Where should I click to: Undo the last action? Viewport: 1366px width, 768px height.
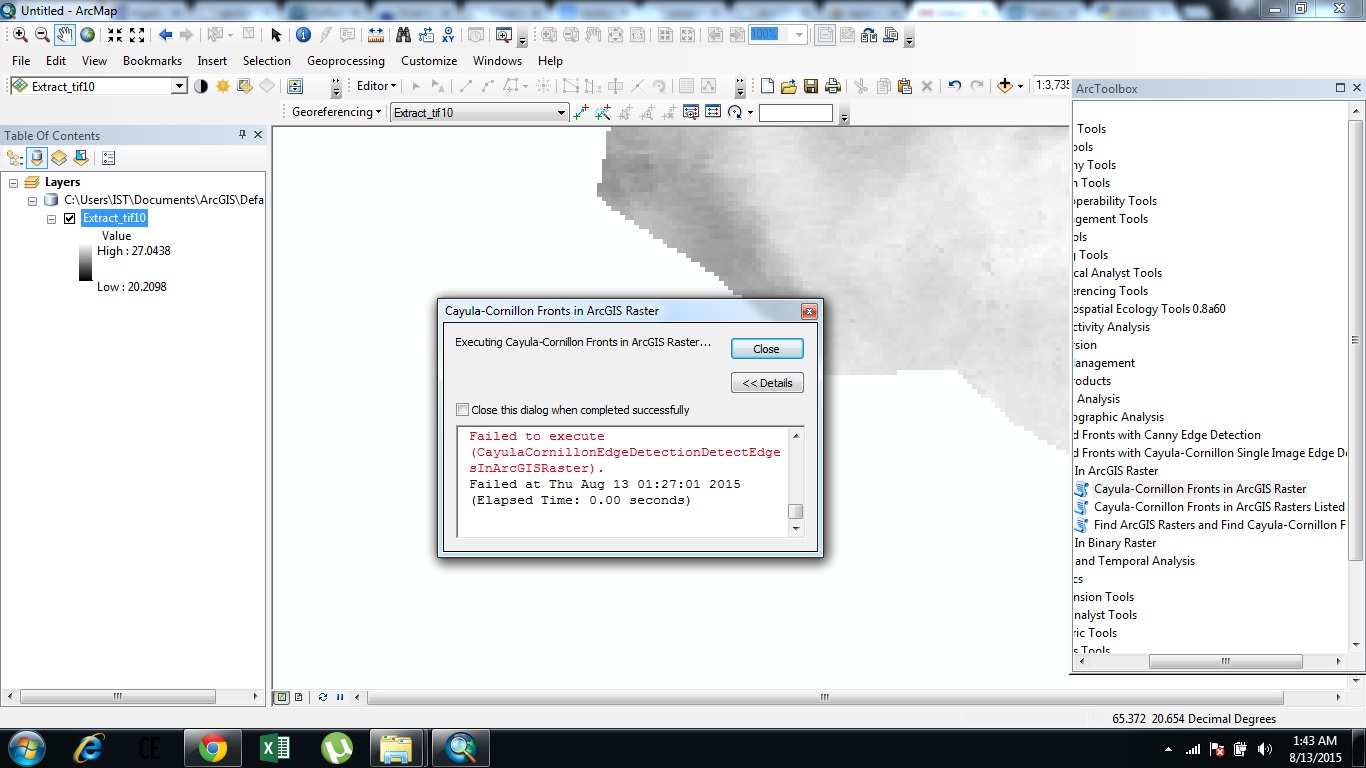954,86
